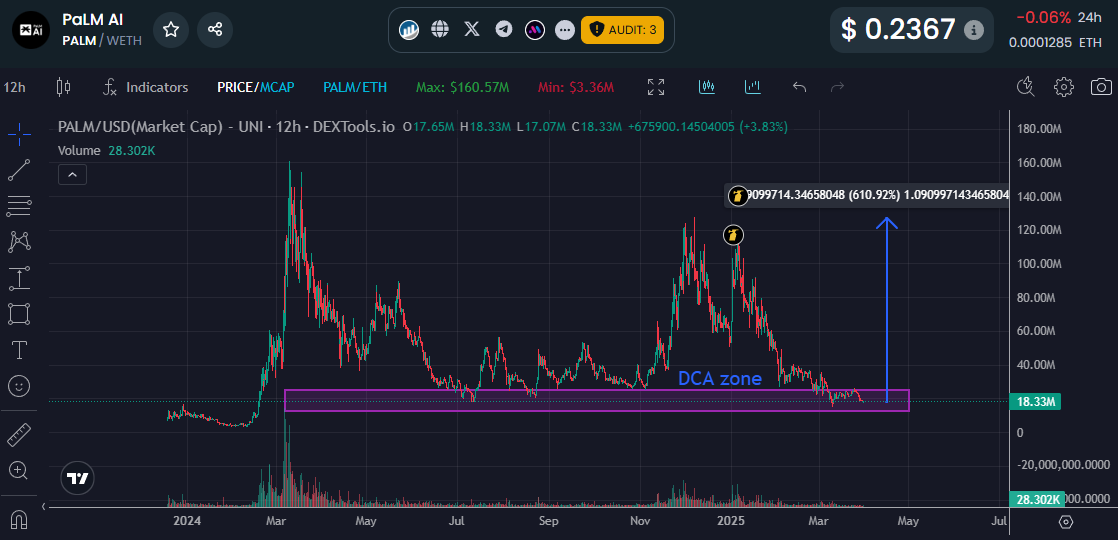
Task: Click the Min: $3.36M label
Action: tap(578, 87)
